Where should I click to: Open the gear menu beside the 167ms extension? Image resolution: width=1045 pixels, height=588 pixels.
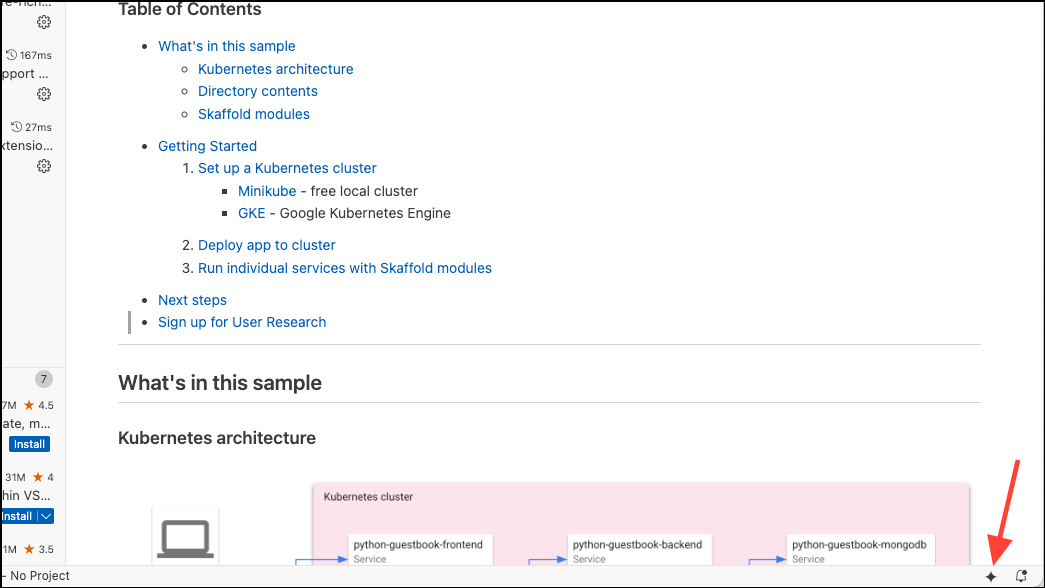(x=43, y=93)
